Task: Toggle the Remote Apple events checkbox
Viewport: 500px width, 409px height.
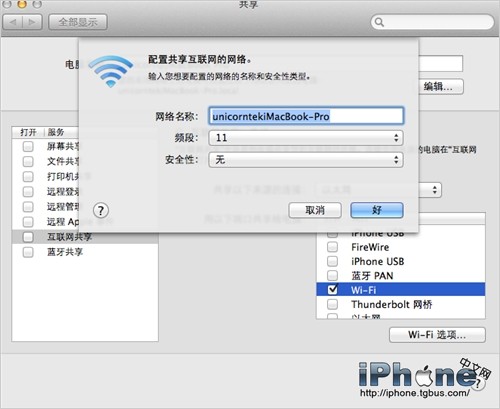Action: (x=28, y=222)
